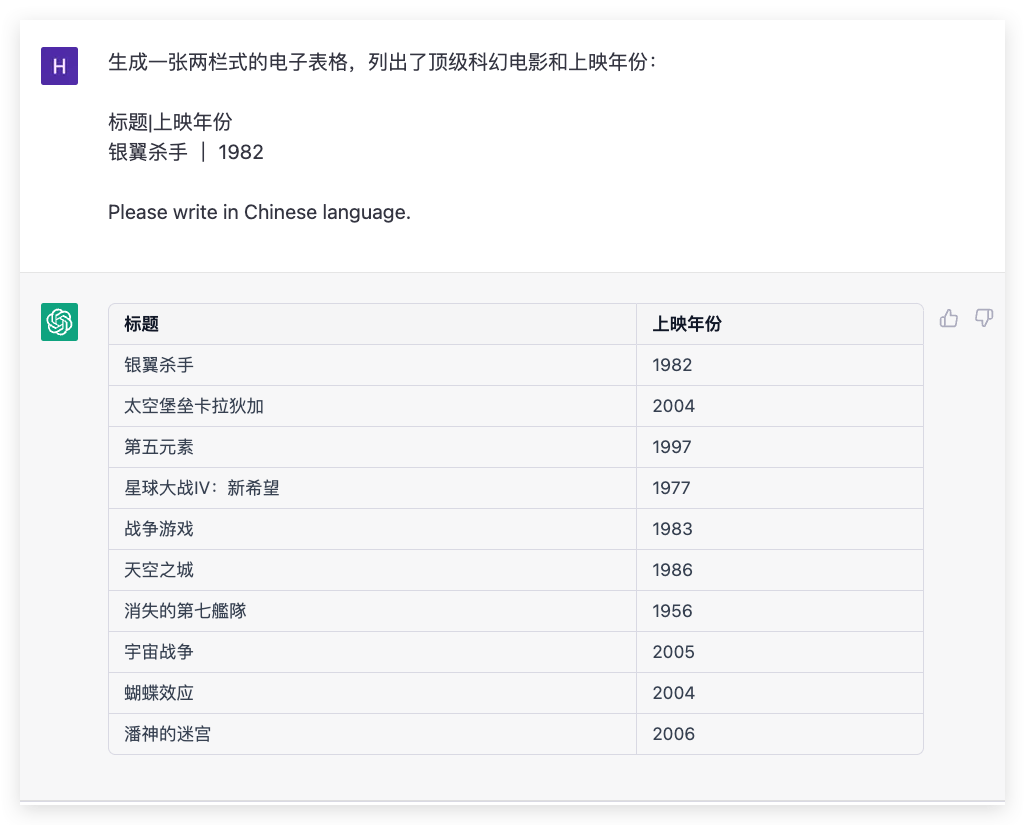Click the 消失的第七艦隊 table cell
This screenshot has width=1025, height=825.
[373, 611]
